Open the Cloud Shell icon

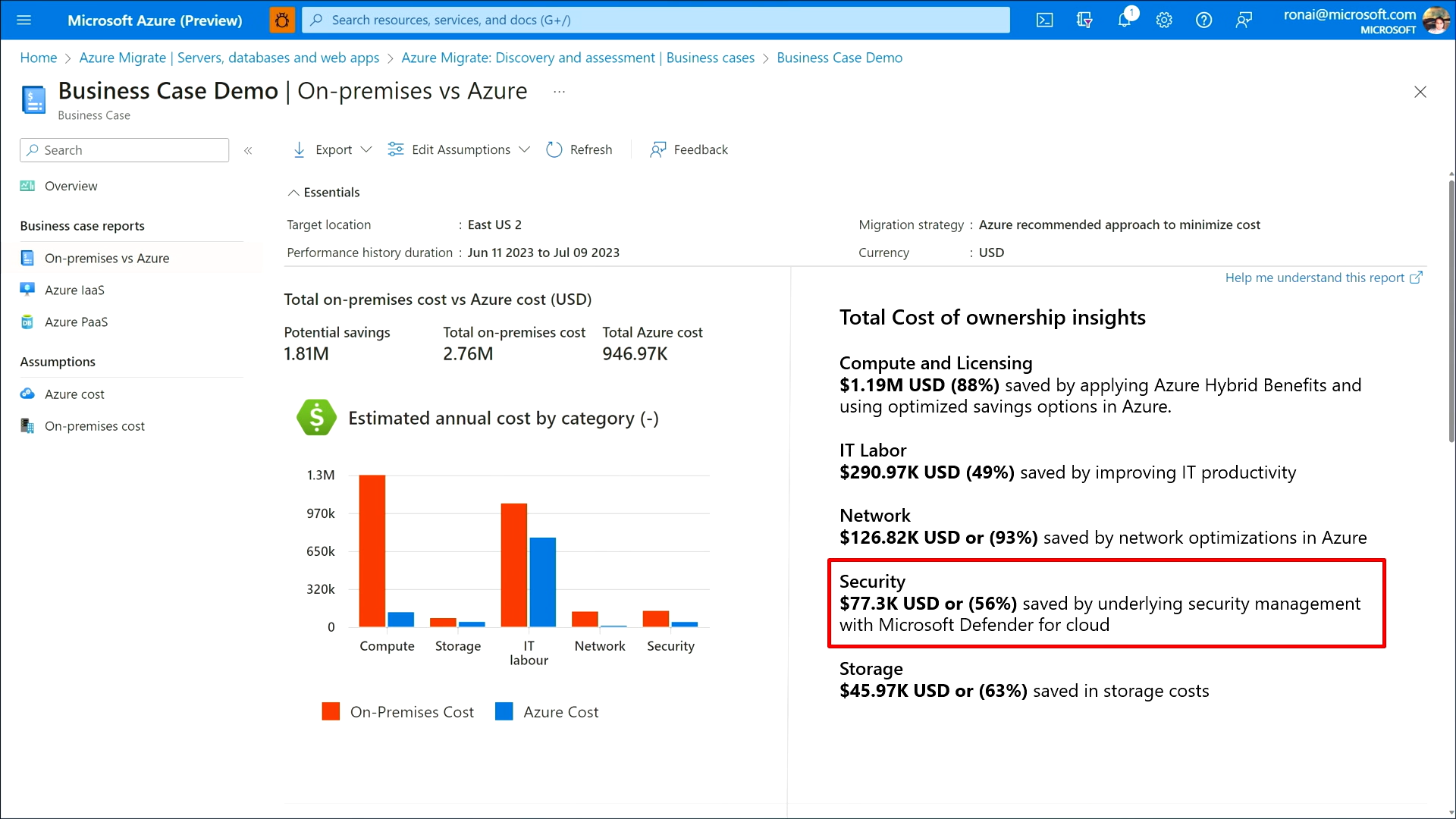1044,20
